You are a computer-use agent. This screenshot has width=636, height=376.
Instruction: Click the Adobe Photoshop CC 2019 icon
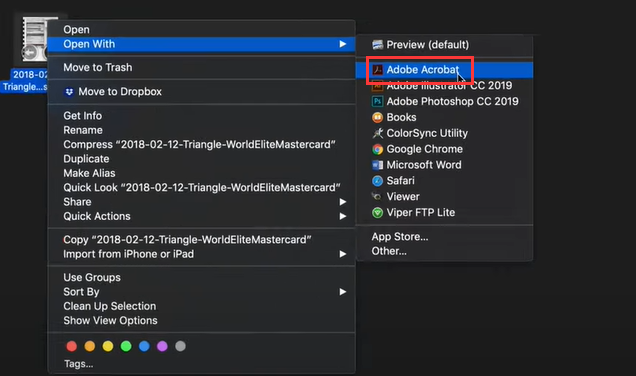click(x=378, y=101)
